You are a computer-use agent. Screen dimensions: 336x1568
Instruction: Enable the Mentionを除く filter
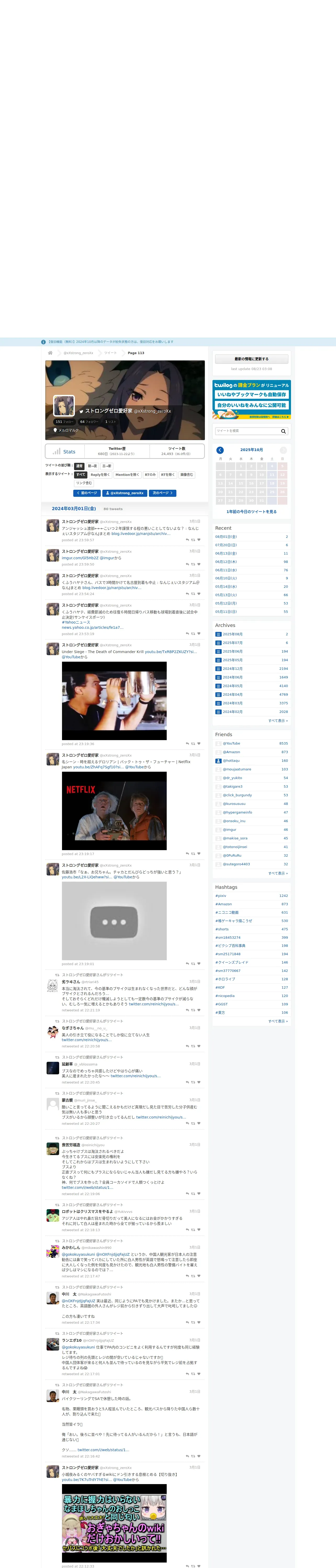[127, 475]
